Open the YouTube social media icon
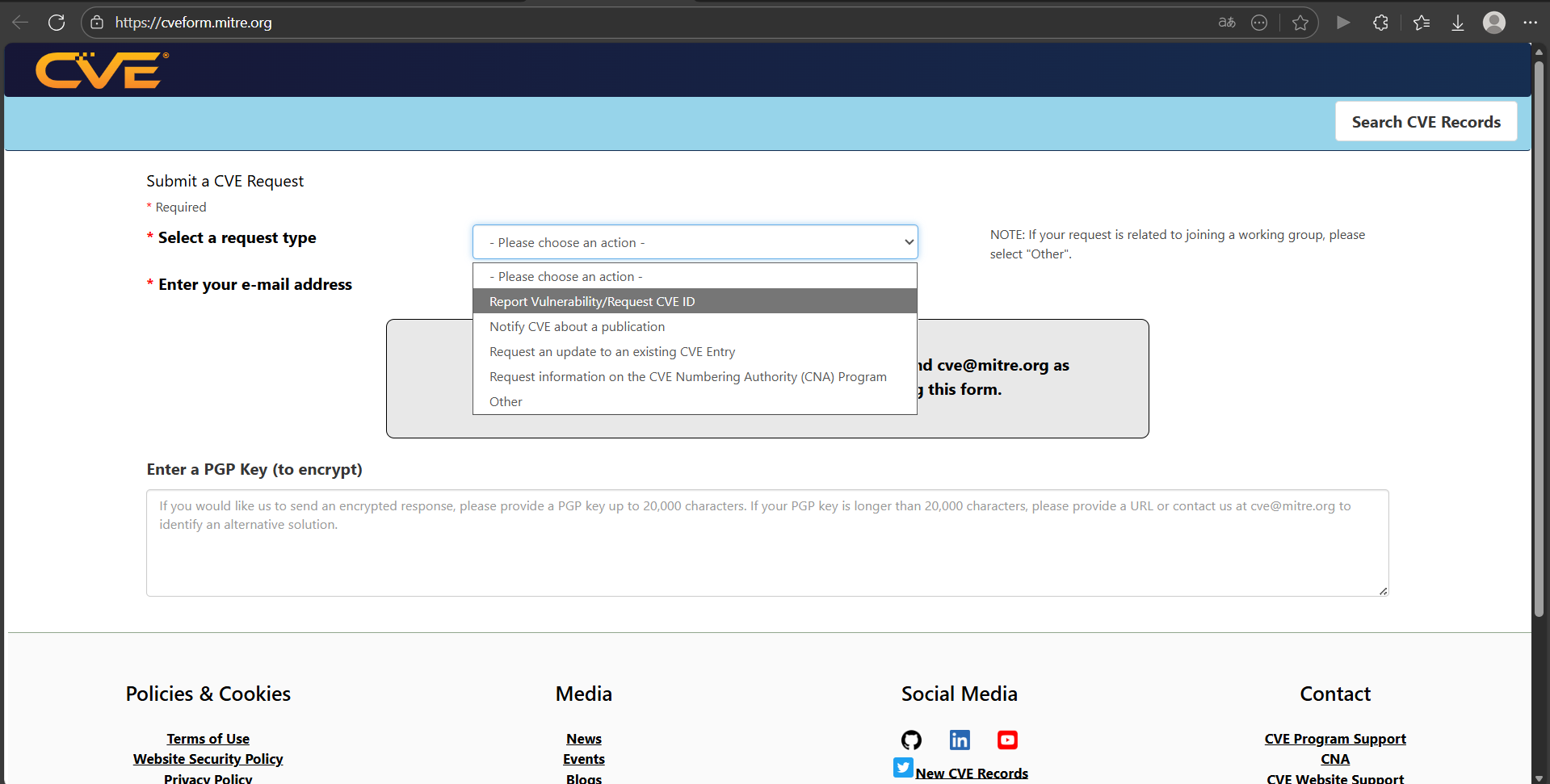This screenshot has width=1550, height=784. pos(1007,740)
